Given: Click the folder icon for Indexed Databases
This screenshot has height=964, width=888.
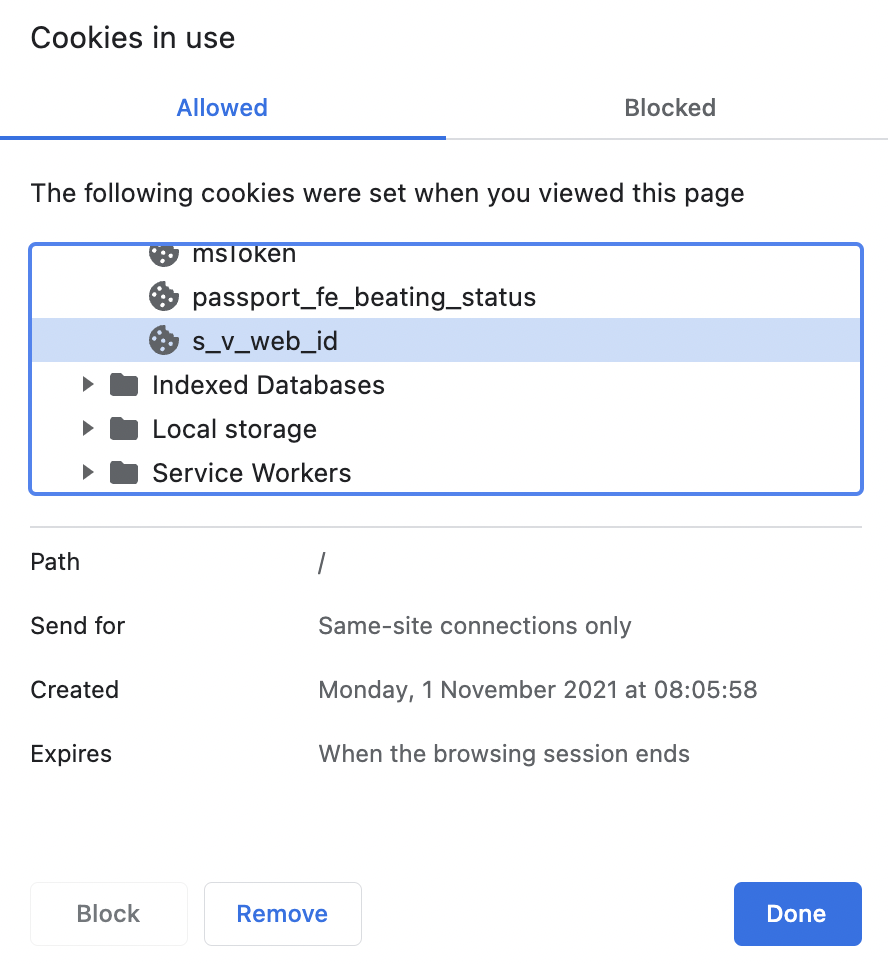Looking at the screenshot, I should tap(123, 384).
